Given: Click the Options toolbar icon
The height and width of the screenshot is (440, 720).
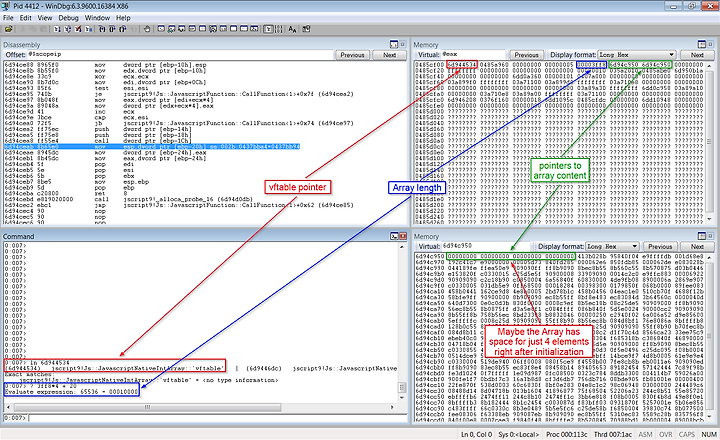Looking at the screenshot, I should click(x=306, y=29).
